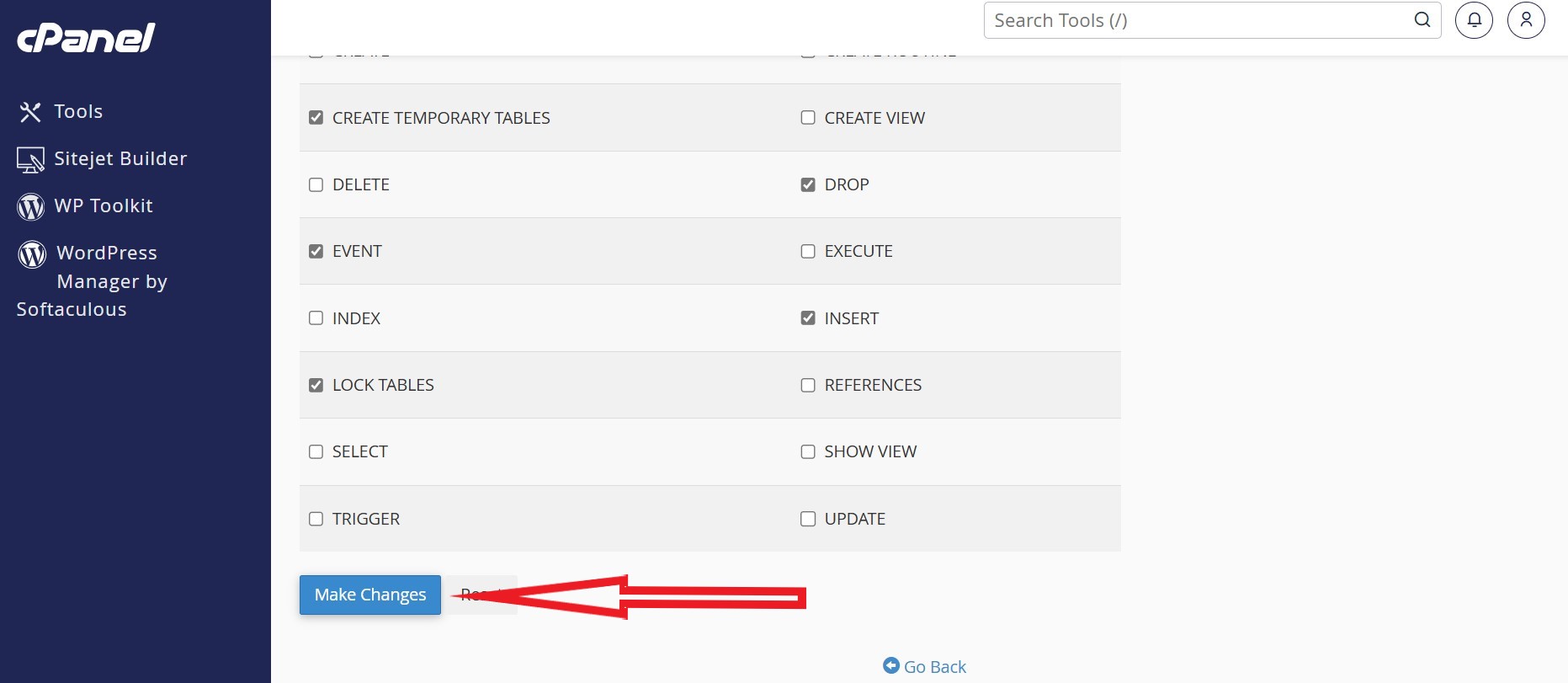The image size is (1568, 683).
Task: Click the Go Back arrow icon
Action: point(890,665)
